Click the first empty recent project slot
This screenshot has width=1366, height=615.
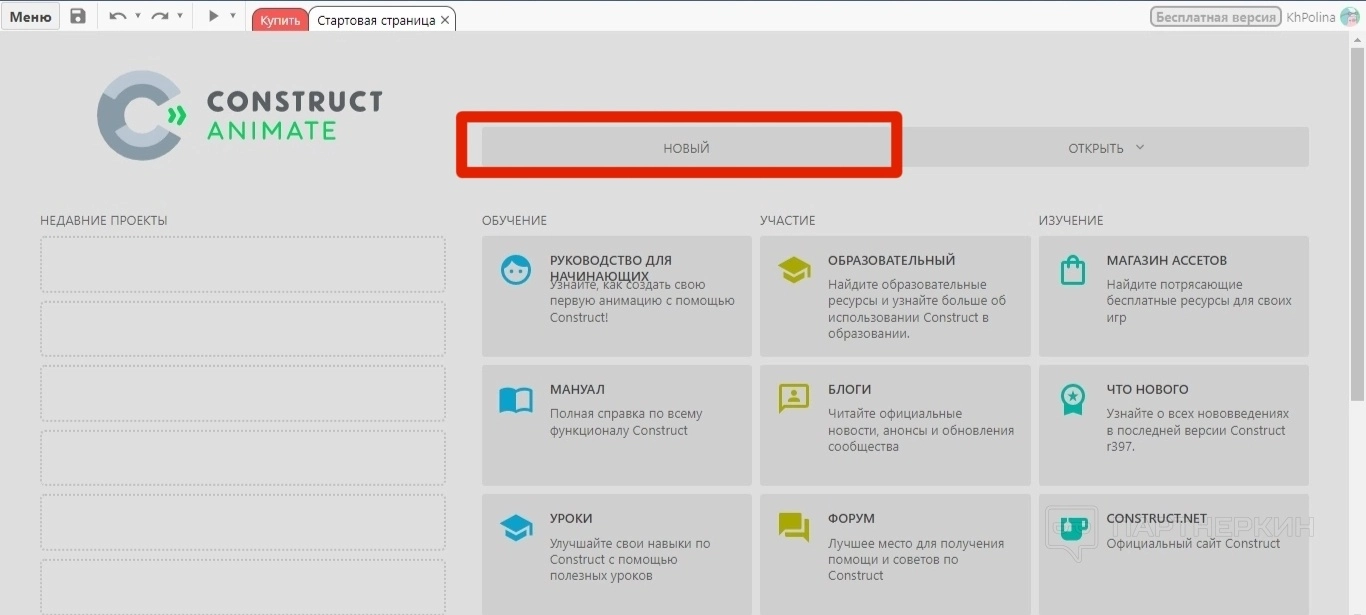[243, 264]
